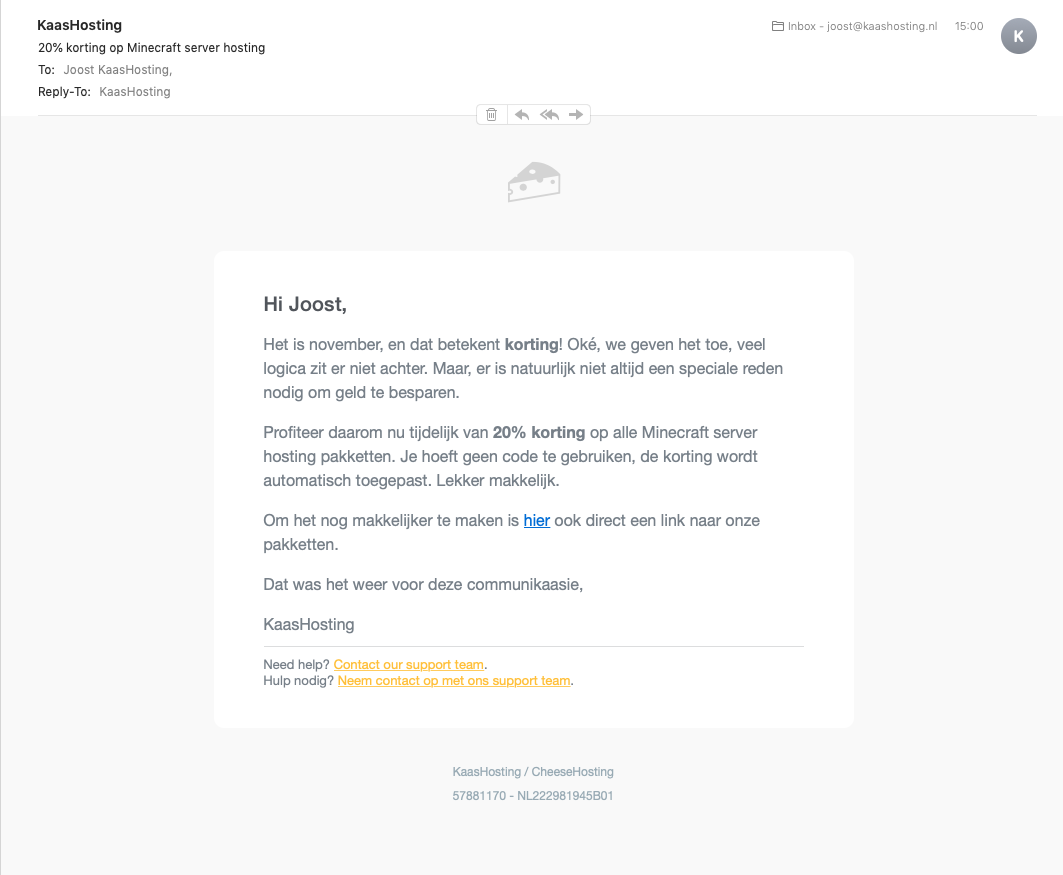Click the bold "20% korting" text
This screenshot has height=875, width=1063.
(539, 433)
